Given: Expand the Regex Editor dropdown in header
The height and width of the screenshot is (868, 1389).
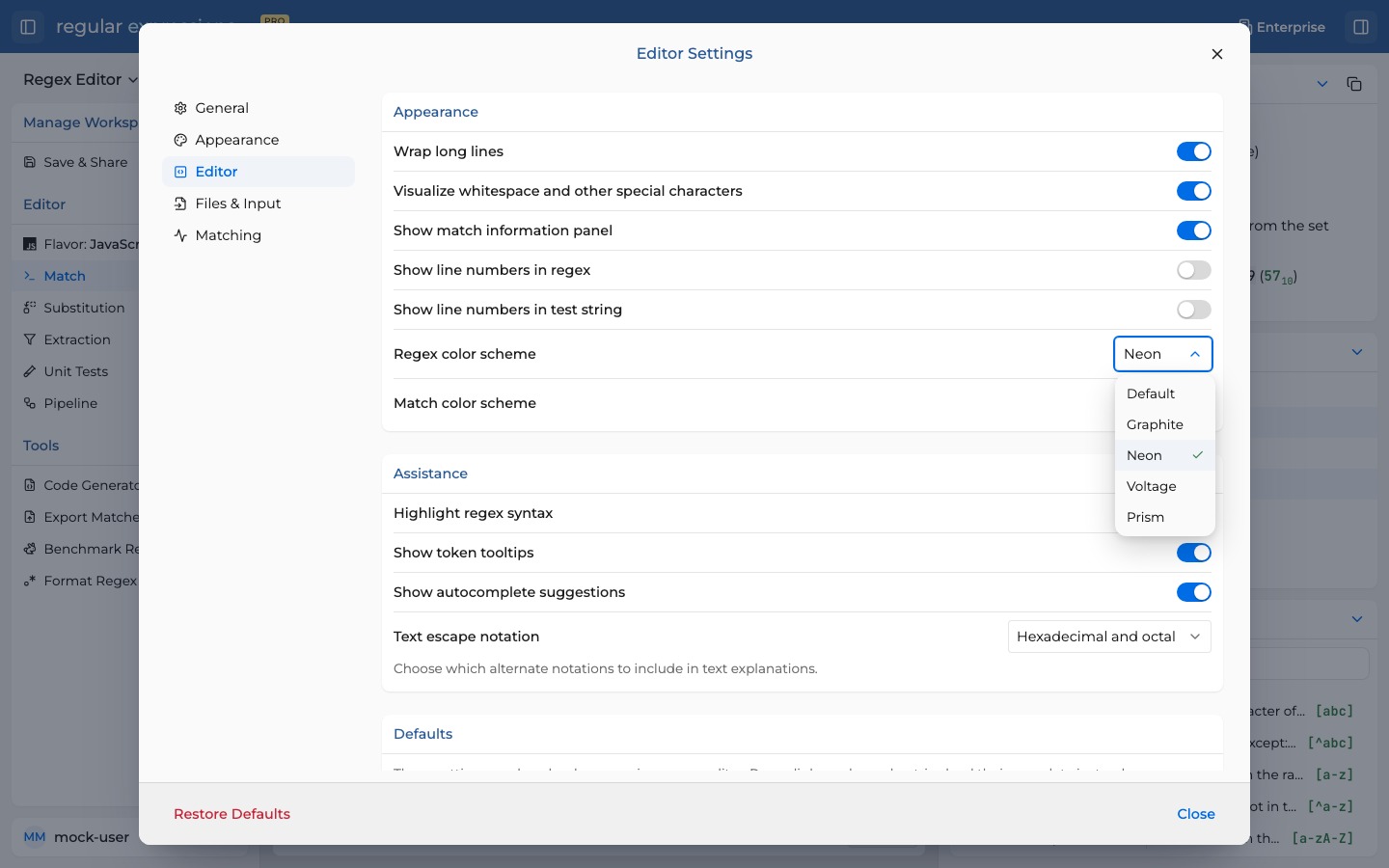Looking at the screenshot, I should (81, 80).
